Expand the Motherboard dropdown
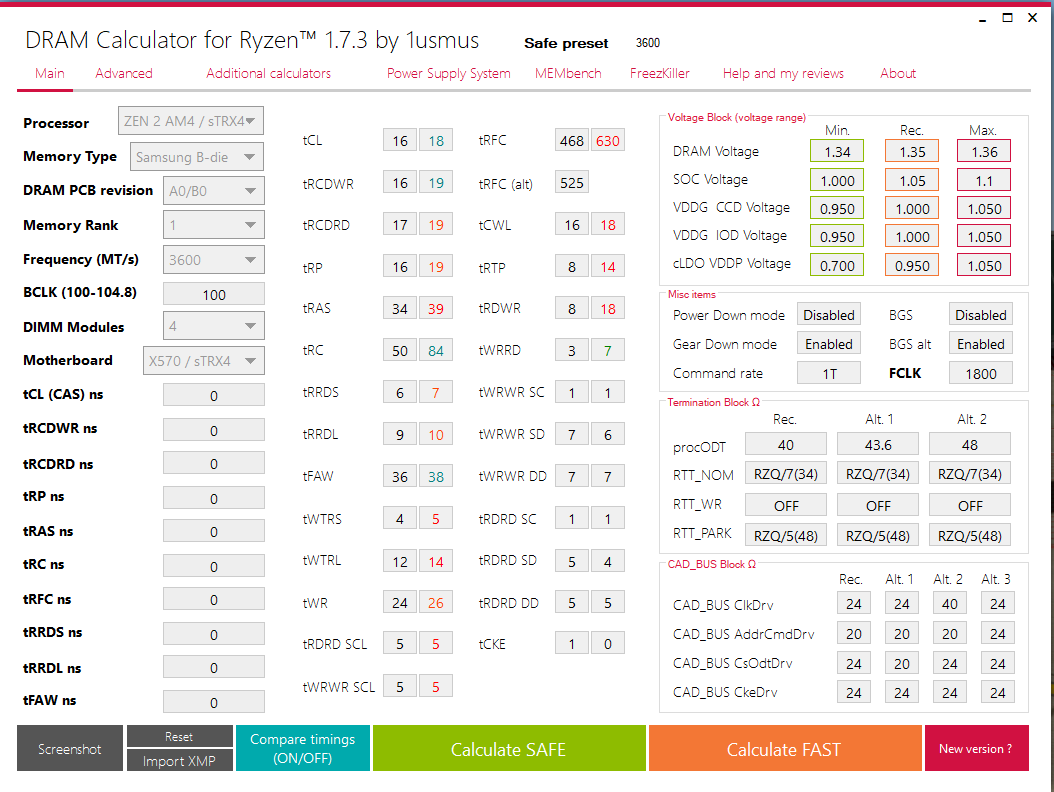This screenshot has height=792, width=1054. click(204, 361)
